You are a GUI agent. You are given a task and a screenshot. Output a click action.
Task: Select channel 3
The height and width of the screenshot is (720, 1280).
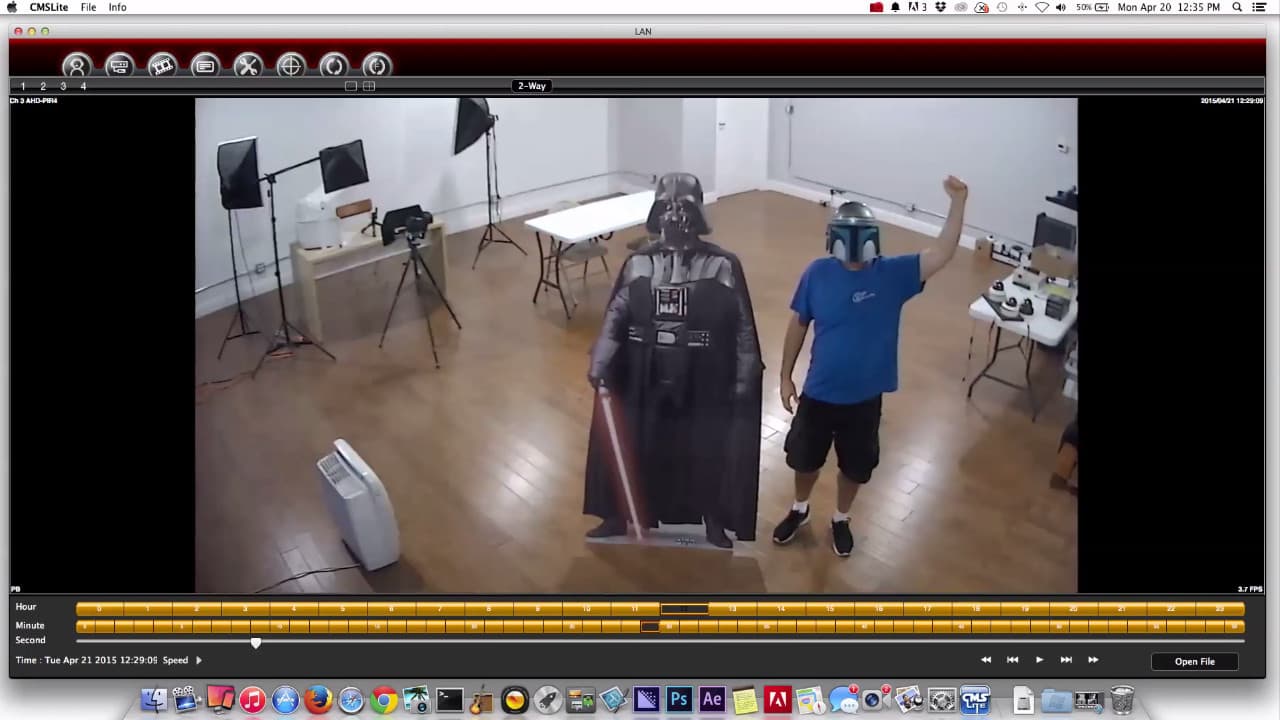[63, 86]
